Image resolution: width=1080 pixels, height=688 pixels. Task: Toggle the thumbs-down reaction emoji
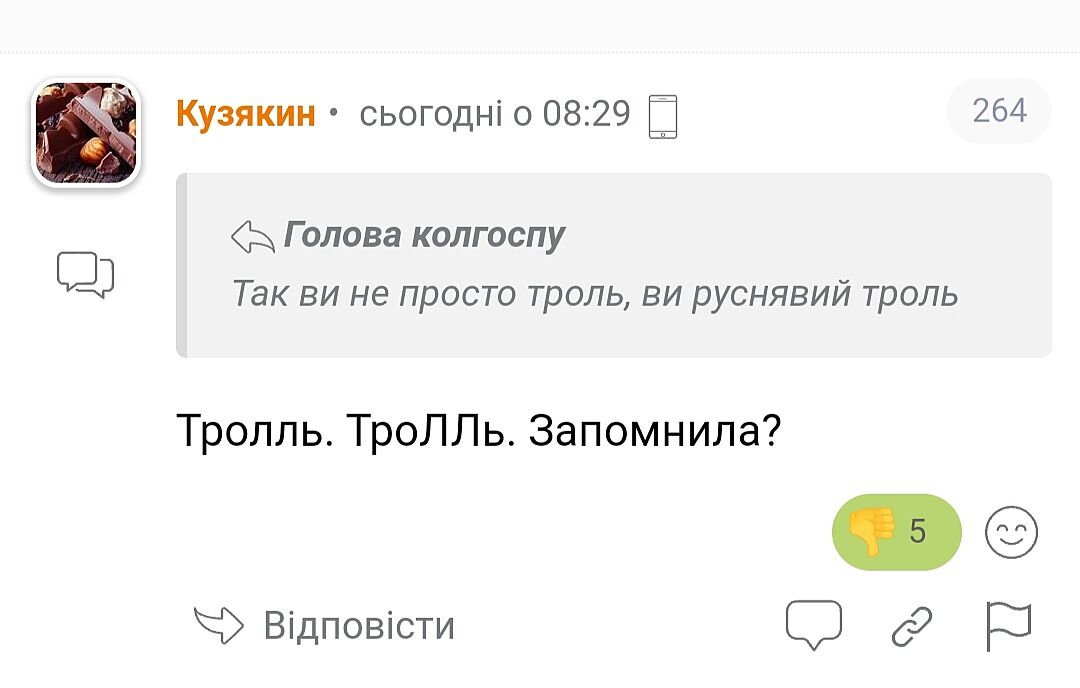(x=871, y=531)
